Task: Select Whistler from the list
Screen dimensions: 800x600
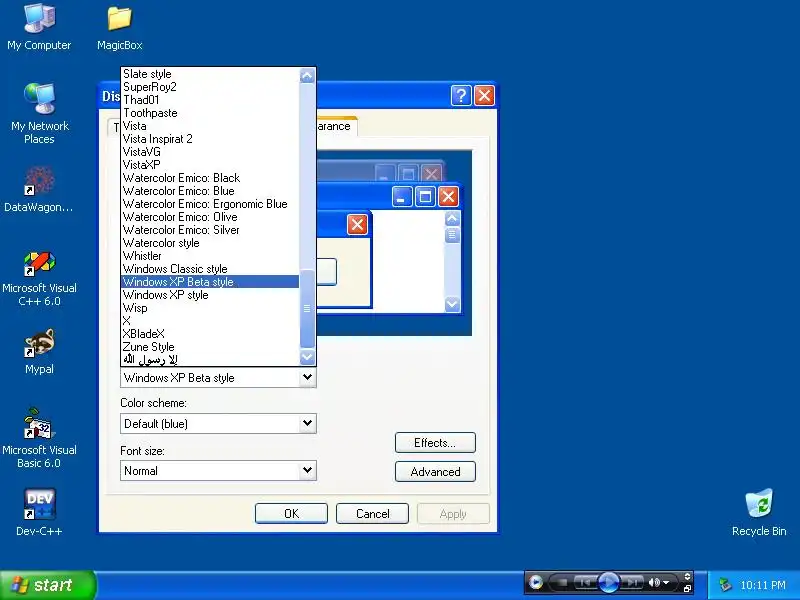Action: (x=210, y=256)
